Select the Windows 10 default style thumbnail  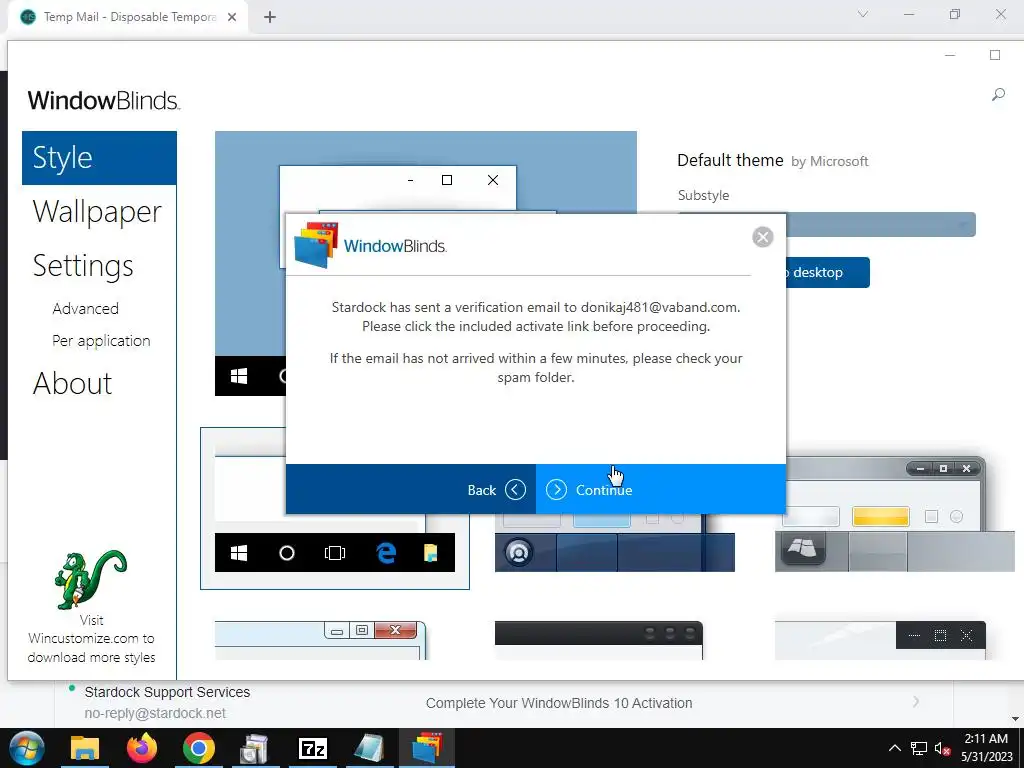tap(334, 508)
